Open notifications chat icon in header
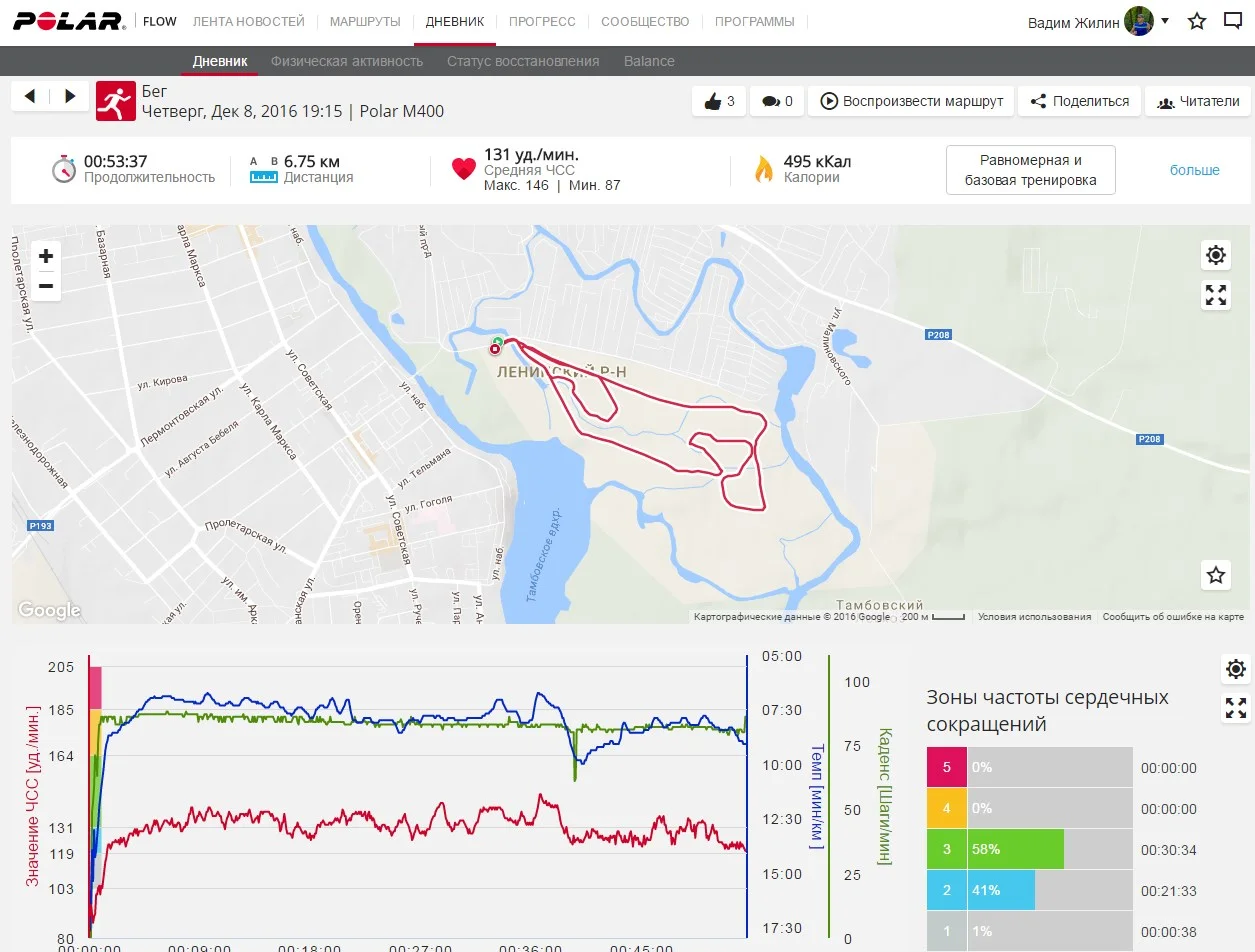 pyautogui.click(x=1233, y=21)
